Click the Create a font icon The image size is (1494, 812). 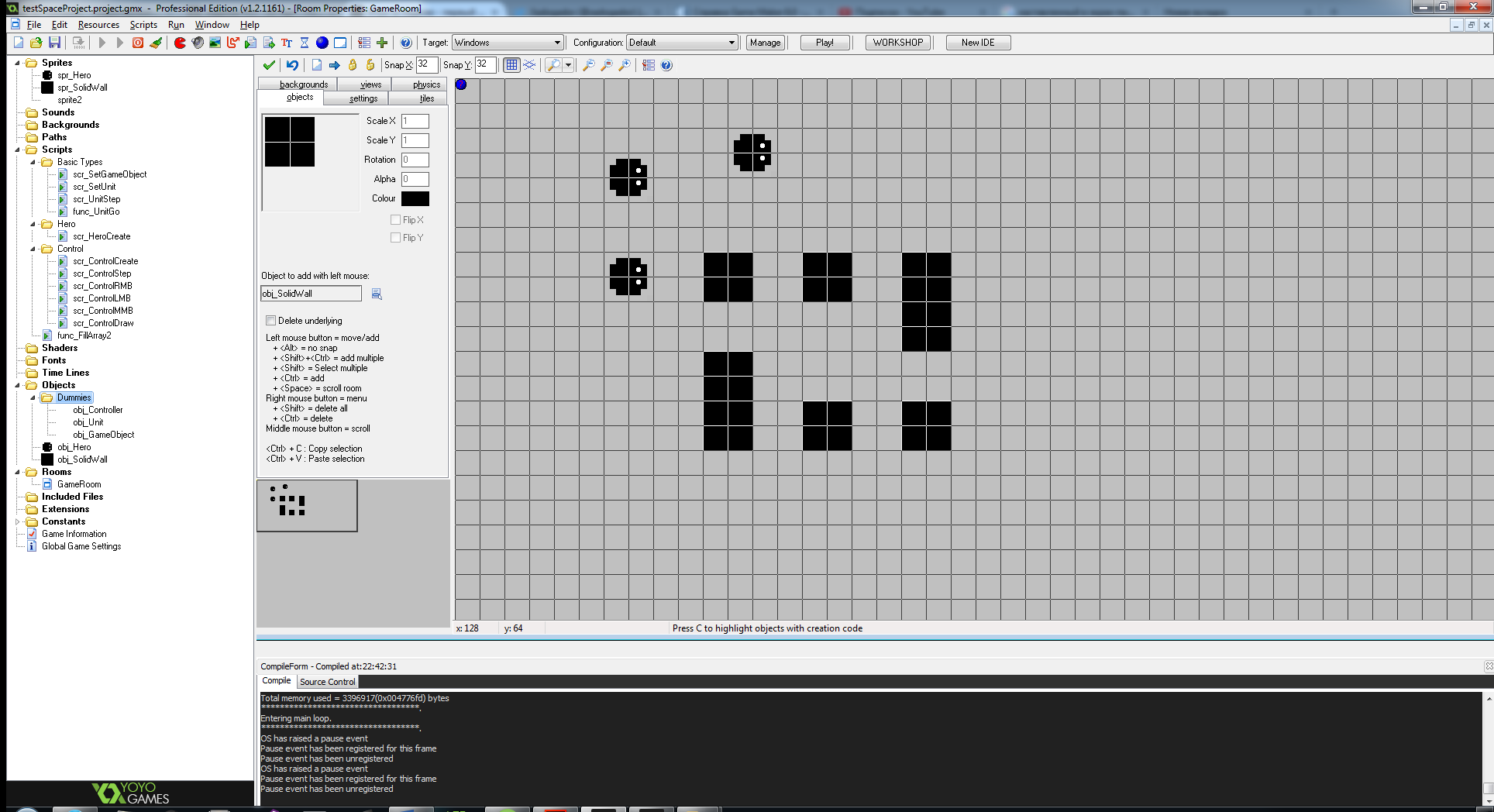point(287,43)
